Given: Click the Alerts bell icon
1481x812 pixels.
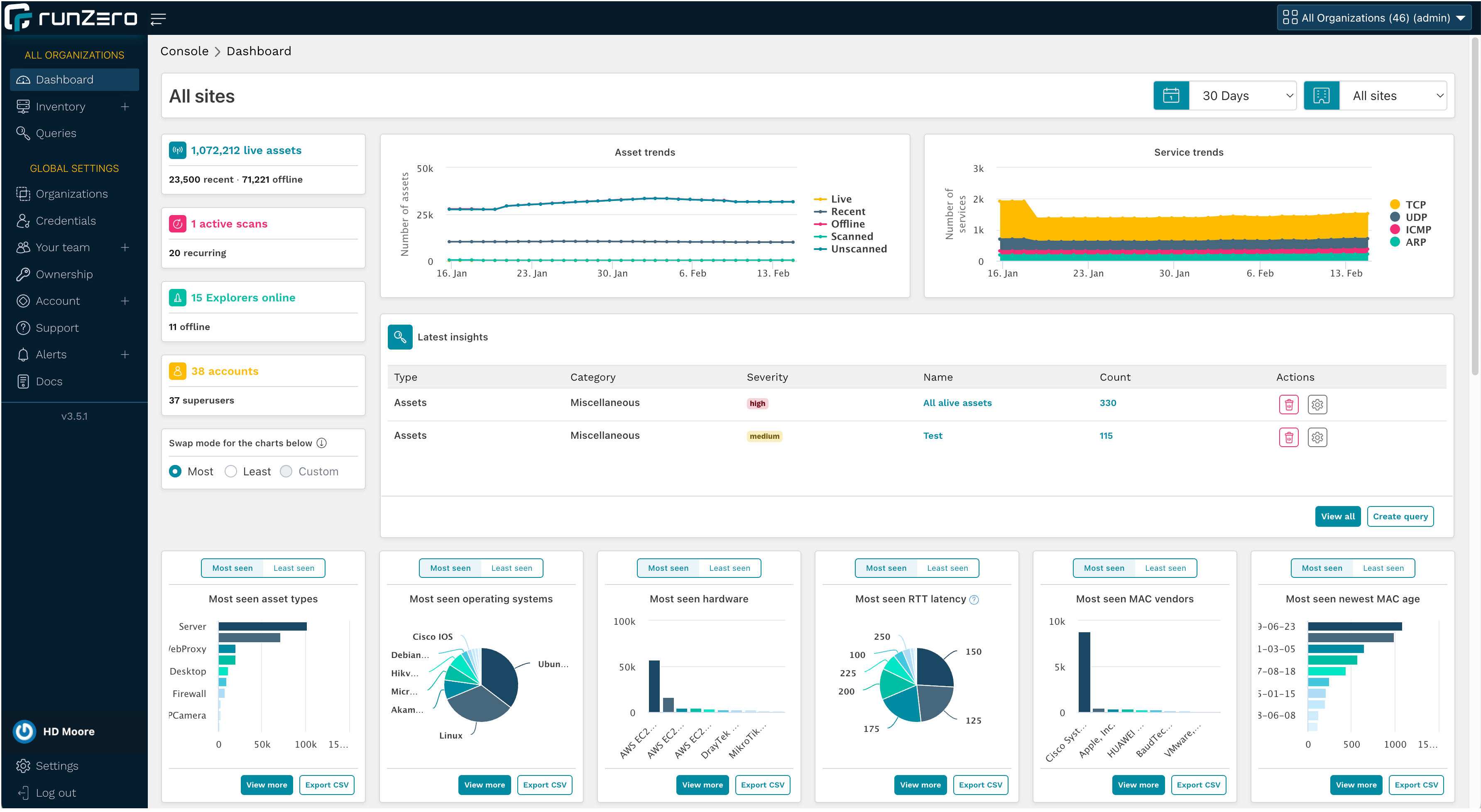Looking at the screenshot, I should pos(23,355).
